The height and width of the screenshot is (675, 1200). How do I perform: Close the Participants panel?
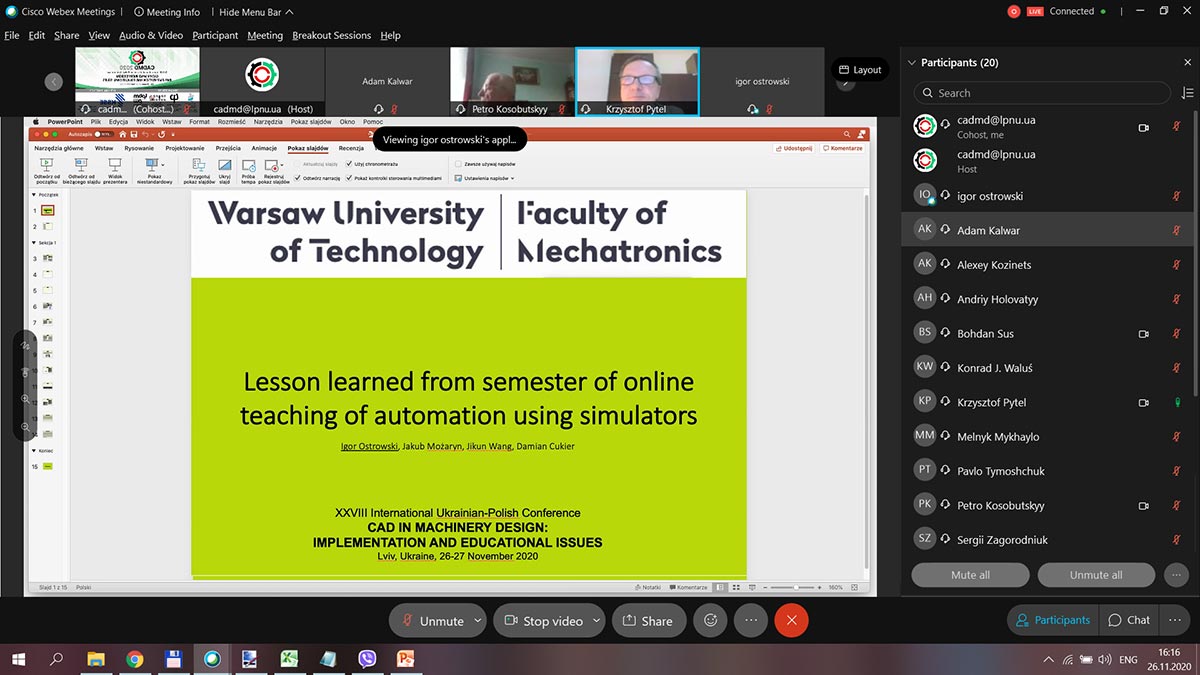tap(1187, 62)
